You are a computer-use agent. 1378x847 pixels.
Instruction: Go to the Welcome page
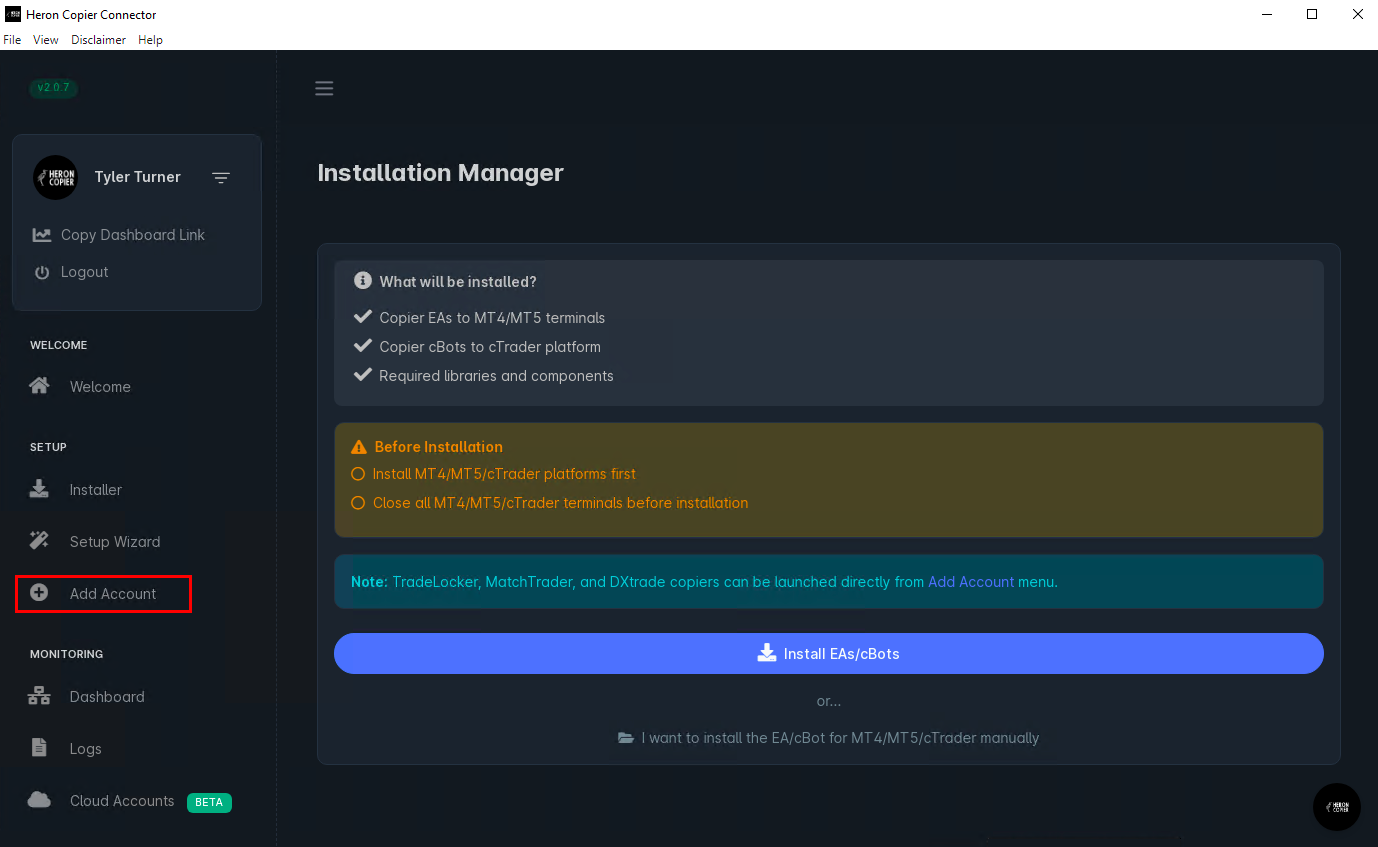(x=100, y=387)
